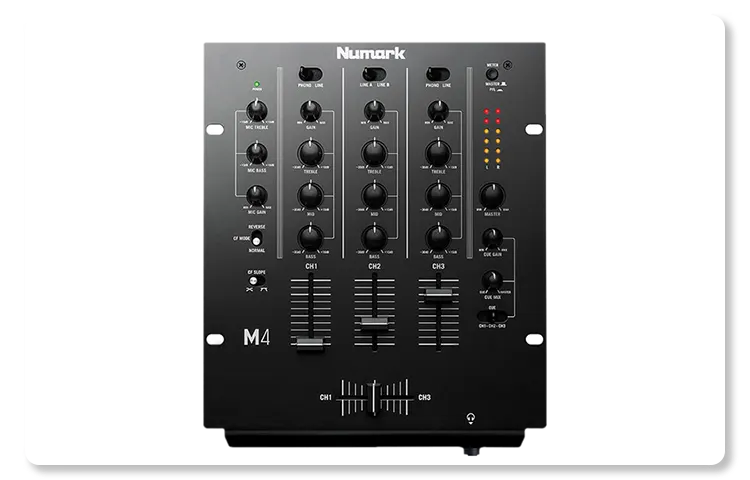
Task: Click the CH2 Bass knob
Action: (x=375, y=238)
